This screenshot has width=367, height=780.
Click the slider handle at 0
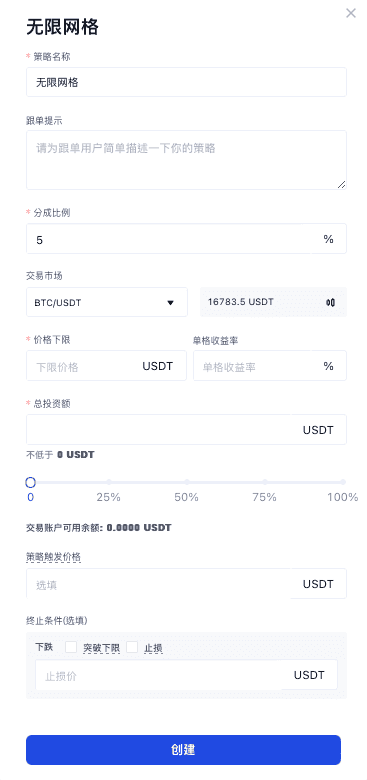click(x=30, y=482)
